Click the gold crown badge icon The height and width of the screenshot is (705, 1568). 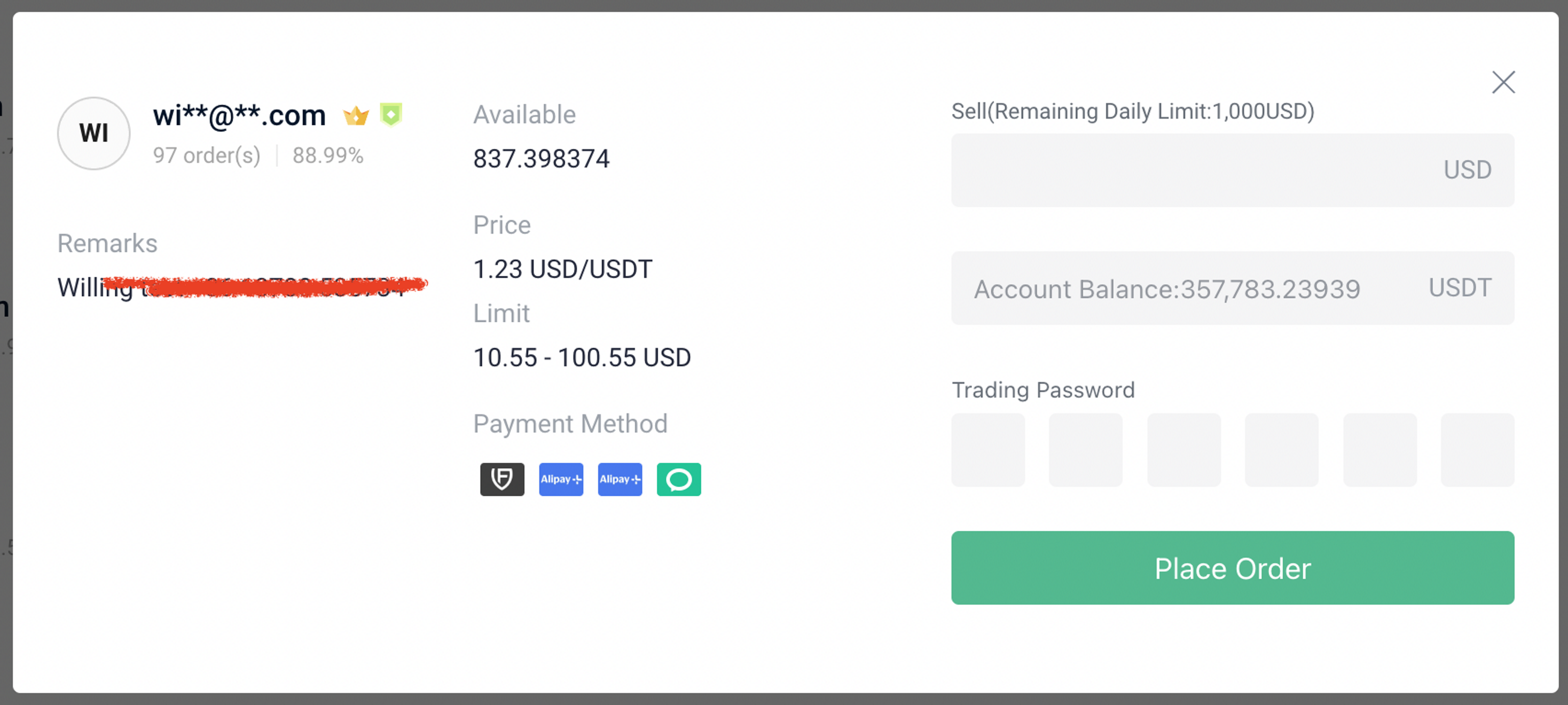coord(356,115)
